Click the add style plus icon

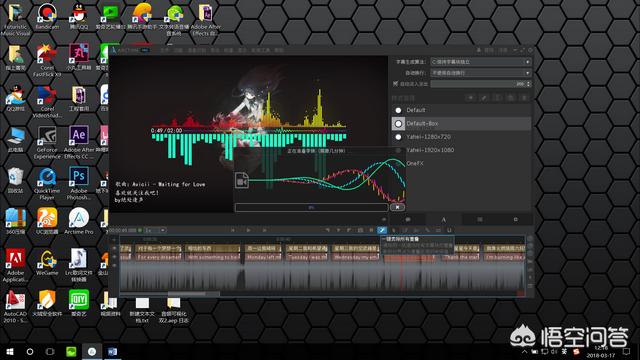(x=471, y=98)
